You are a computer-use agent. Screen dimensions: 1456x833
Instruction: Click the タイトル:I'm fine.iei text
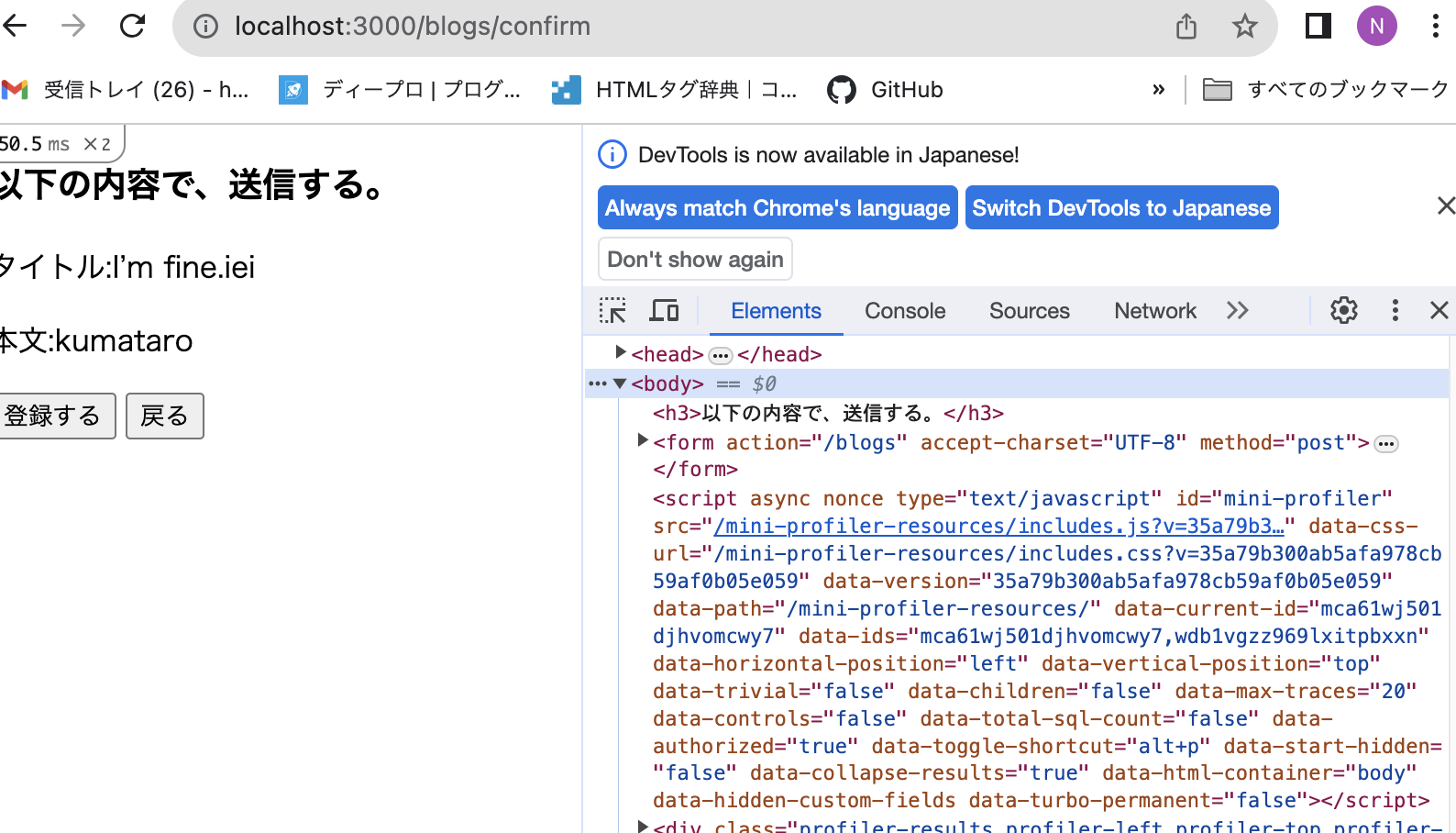127,268
